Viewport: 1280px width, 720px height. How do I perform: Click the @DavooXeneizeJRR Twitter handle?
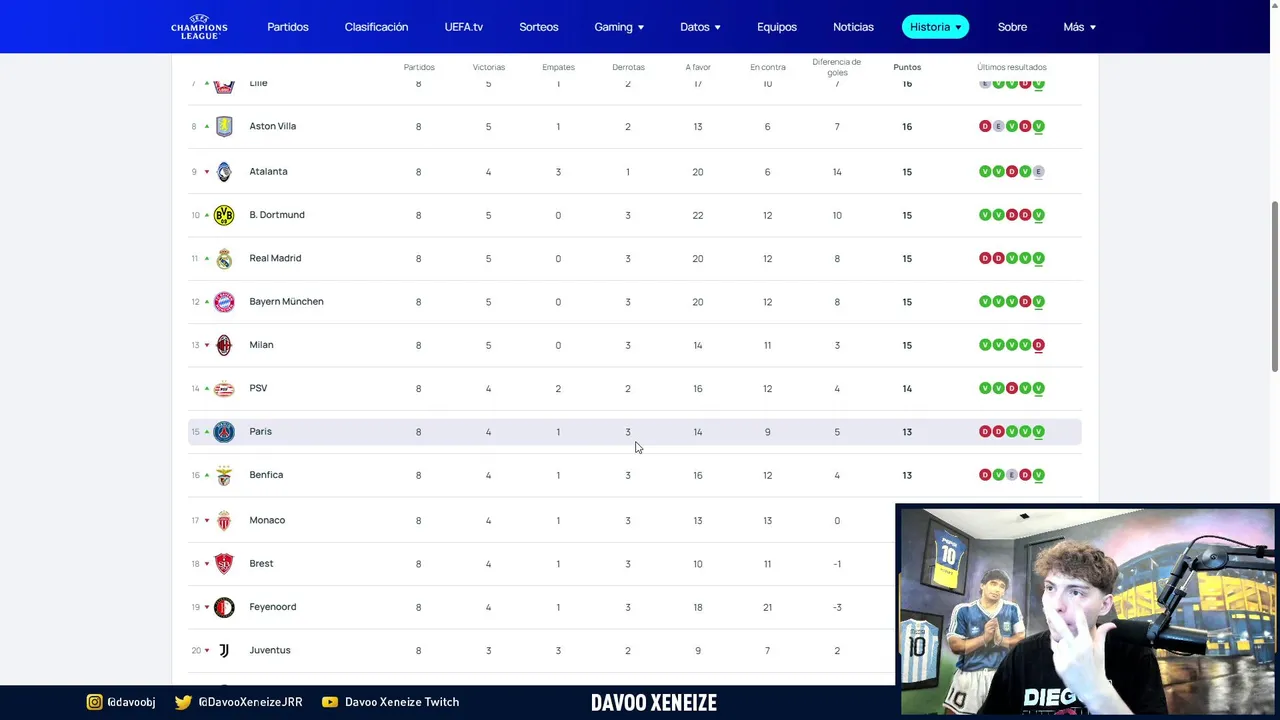tap(250, 702)
